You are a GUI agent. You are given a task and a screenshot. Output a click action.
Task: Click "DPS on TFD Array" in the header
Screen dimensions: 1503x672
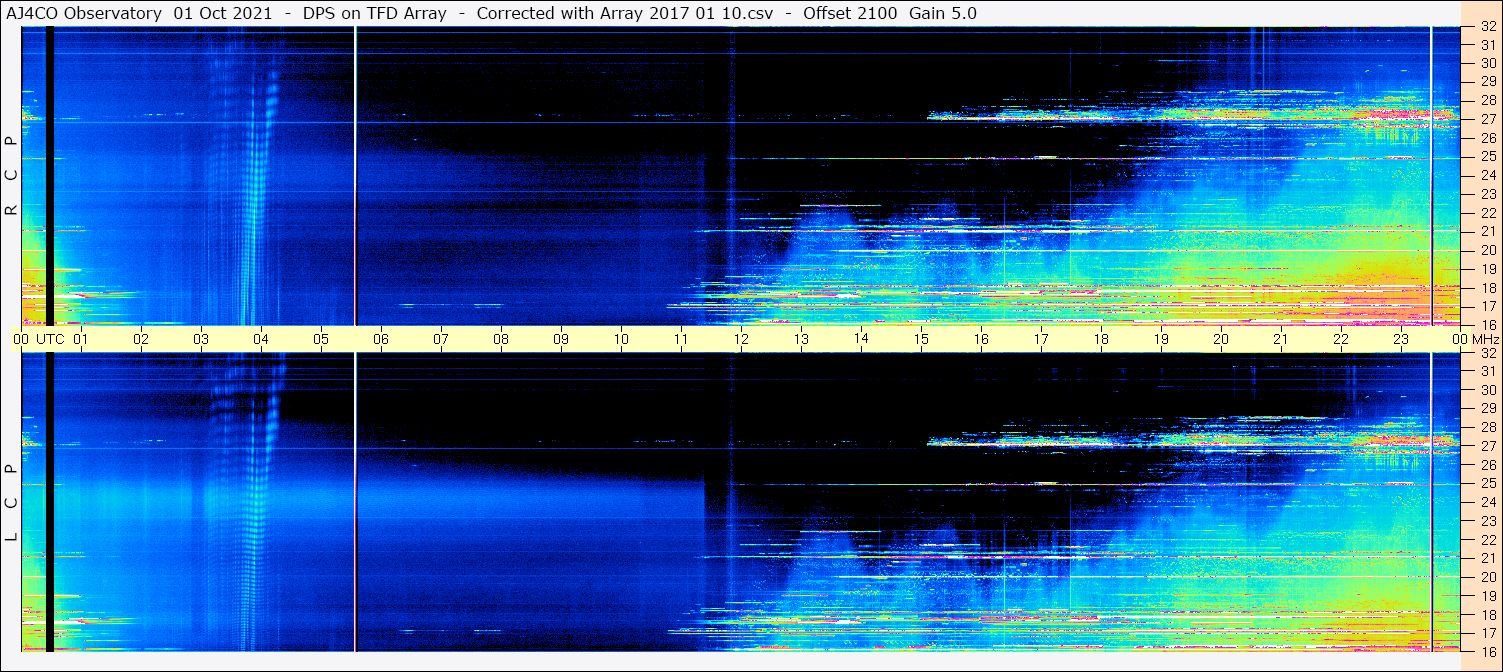[x=374, y=13]
